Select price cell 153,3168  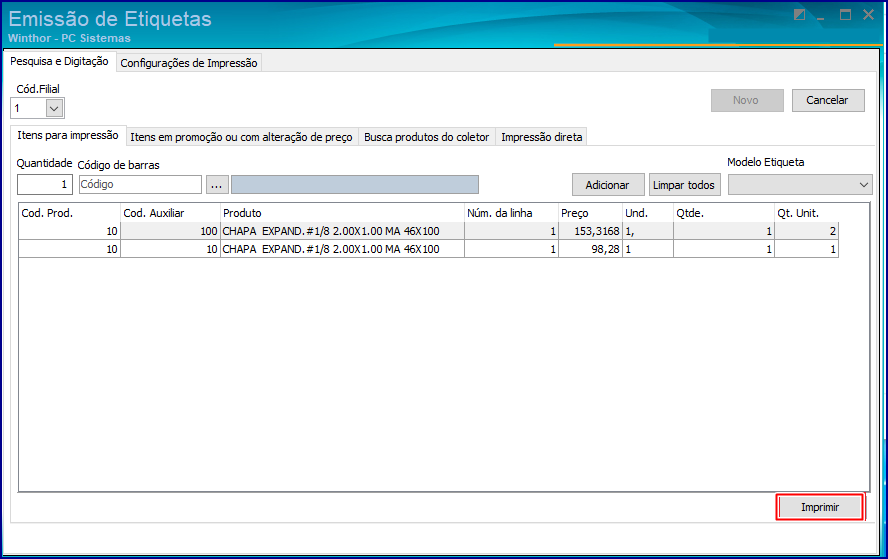(x=591, y=231)
